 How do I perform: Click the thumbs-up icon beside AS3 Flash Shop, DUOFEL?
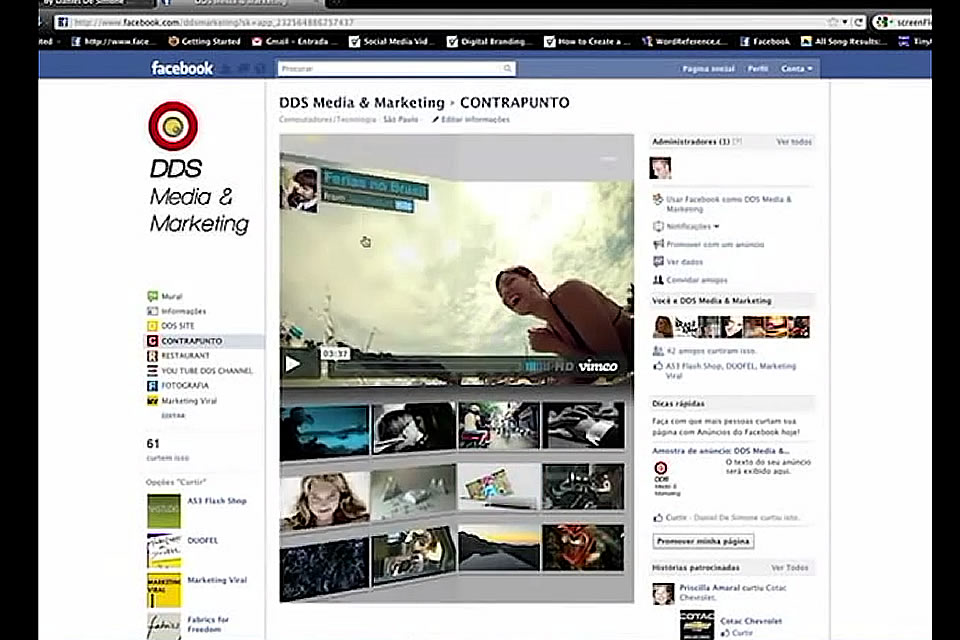click(658, 366)
